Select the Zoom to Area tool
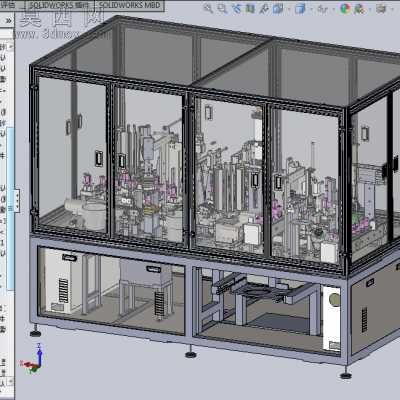400x400 pixels. coord(222,8)
